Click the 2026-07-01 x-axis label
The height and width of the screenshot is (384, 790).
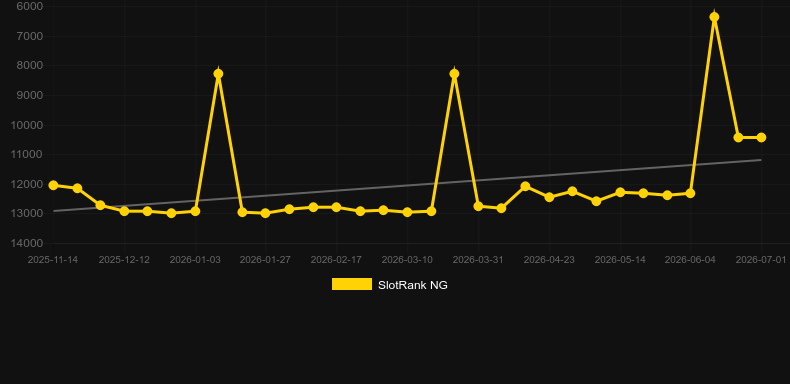click(x=761, y=260)
